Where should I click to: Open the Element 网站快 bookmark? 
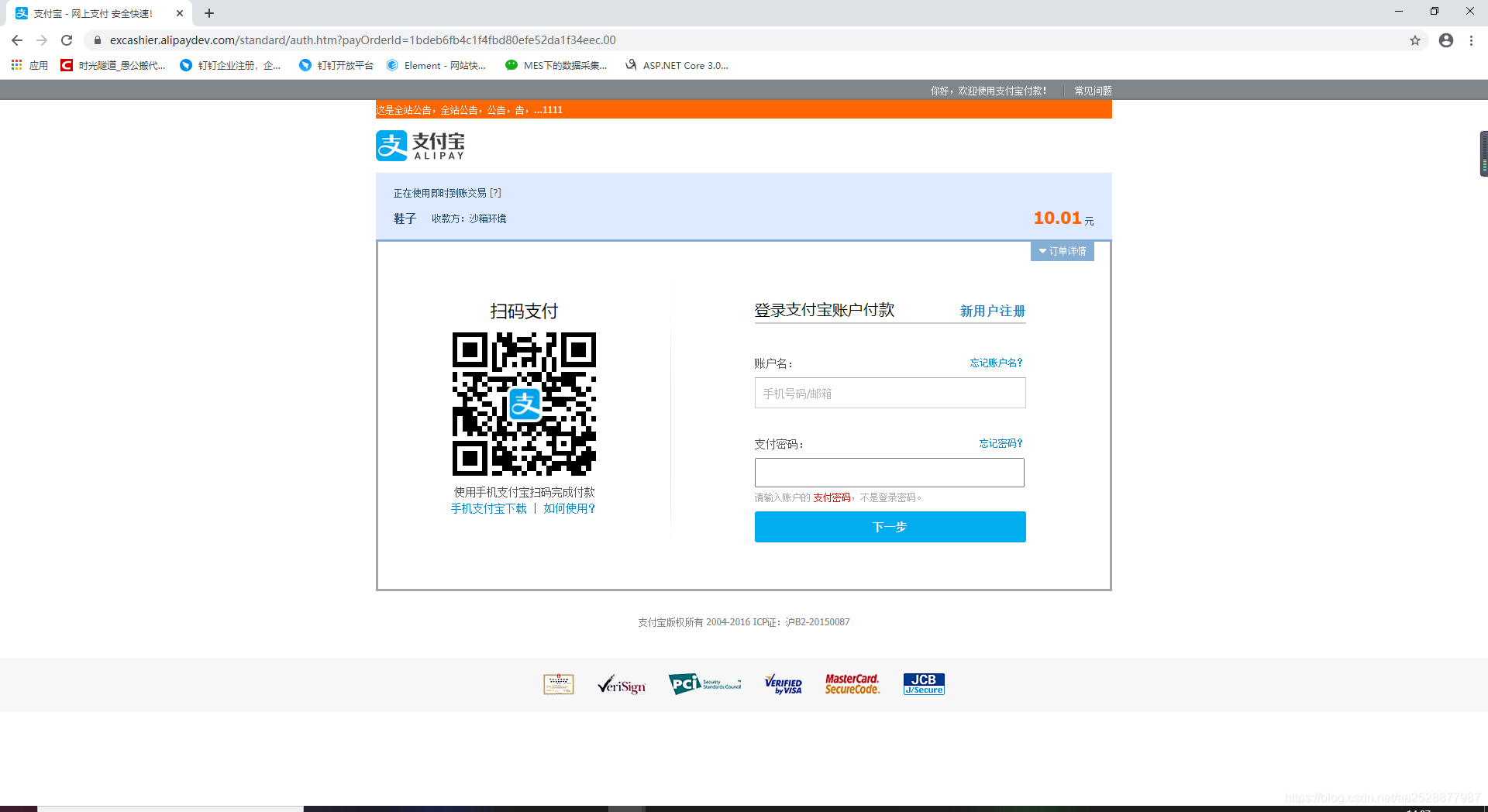pyautogui.click(x=436, y=65)
